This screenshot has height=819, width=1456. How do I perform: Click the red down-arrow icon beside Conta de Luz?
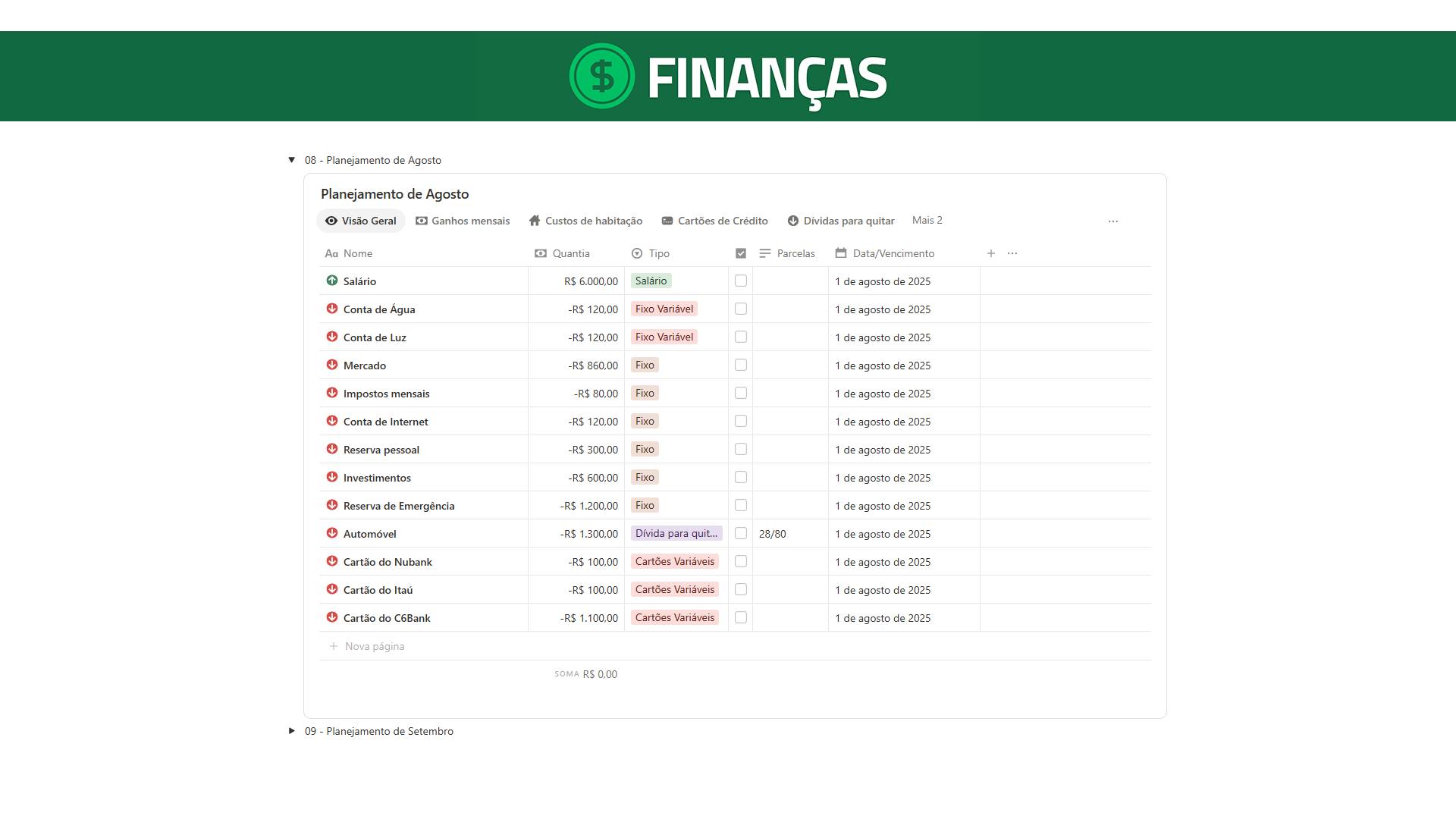tap(332, 337)
